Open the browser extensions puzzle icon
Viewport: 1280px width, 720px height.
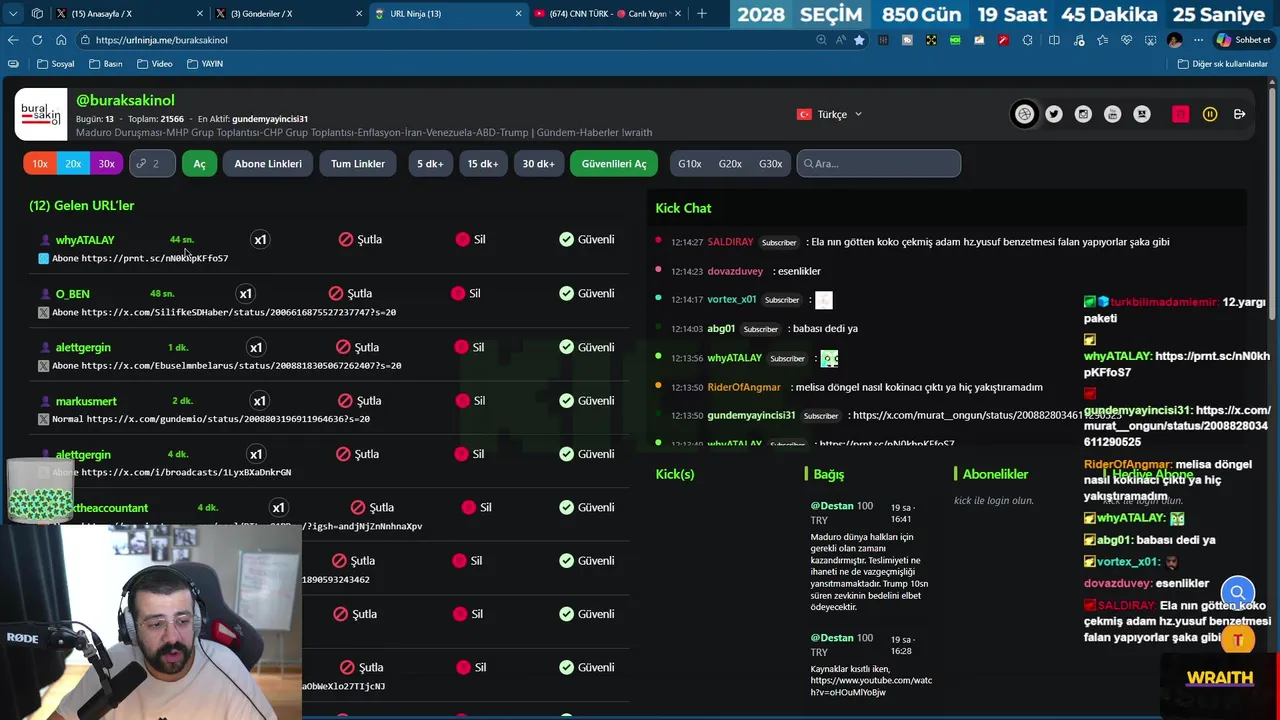point(1027,40)
